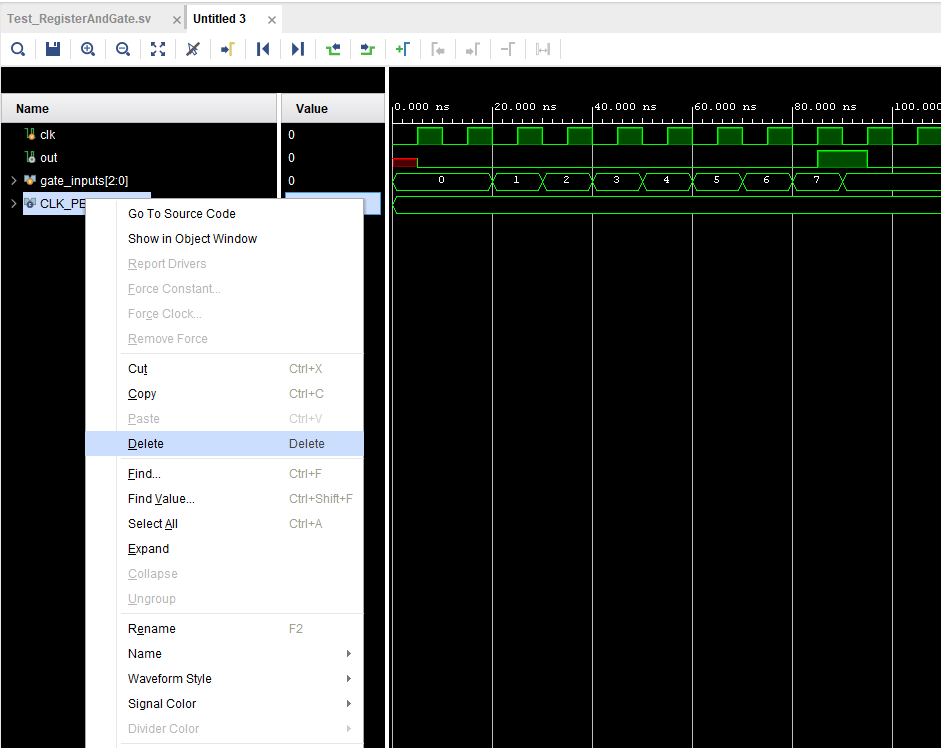
Task: Expand the gate_inputs[2:0] bus
Action: (14, 180)
